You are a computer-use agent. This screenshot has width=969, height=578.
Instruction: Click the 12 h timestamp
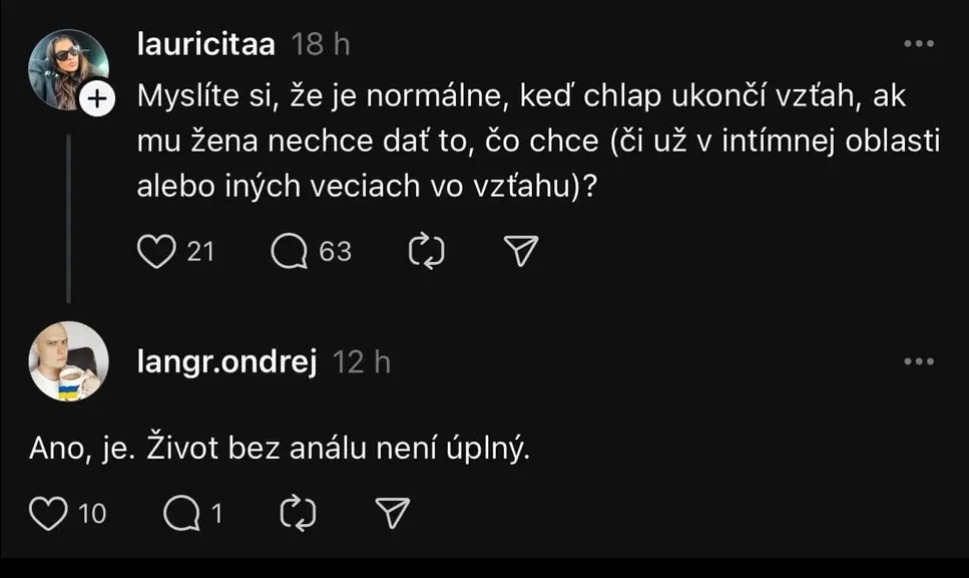click(361, 362)
